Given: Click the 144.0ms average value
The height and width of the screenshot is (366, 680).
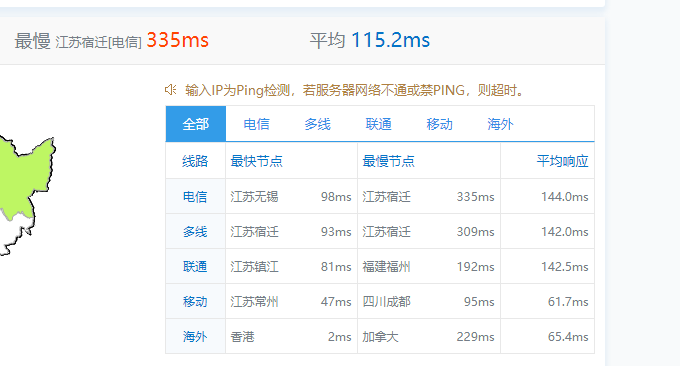Looking at the screenshot, I should (x=565, y=197).
